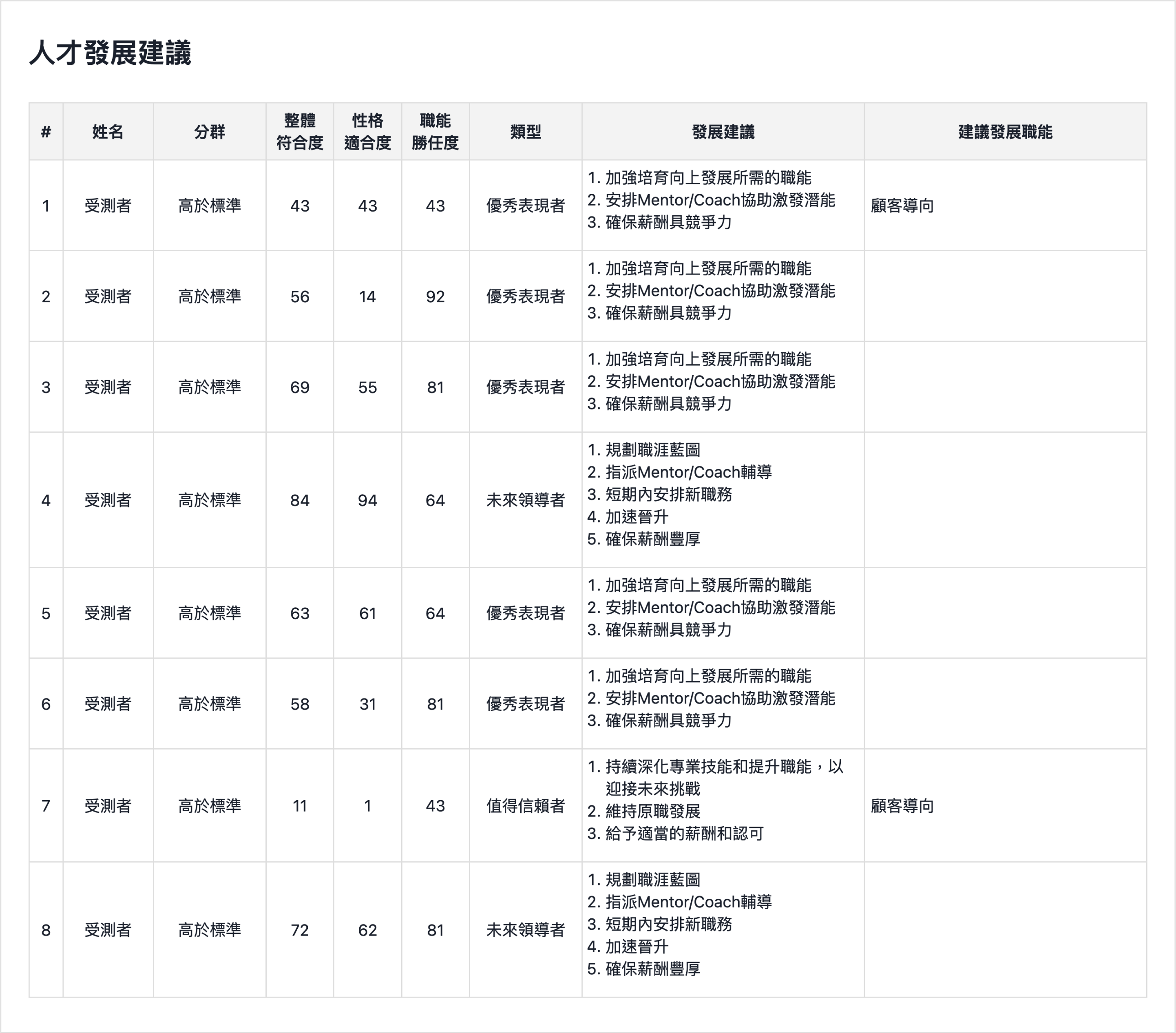1176x1033 pixels.
Task: Click overall score 63 in row 5
Action: coord(300,613)
